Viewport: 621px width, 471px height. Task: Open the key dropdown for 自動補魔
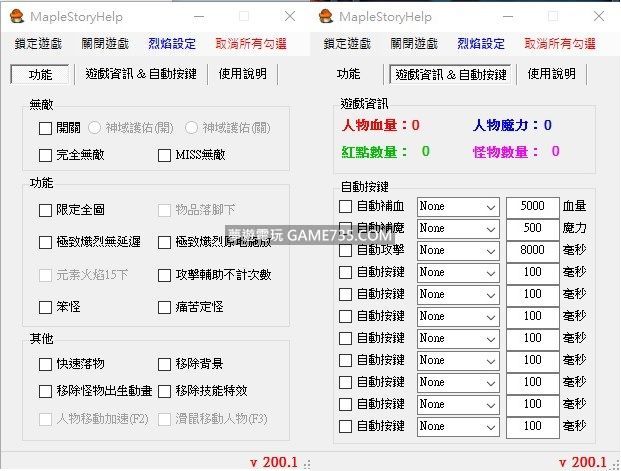point(458,229)
